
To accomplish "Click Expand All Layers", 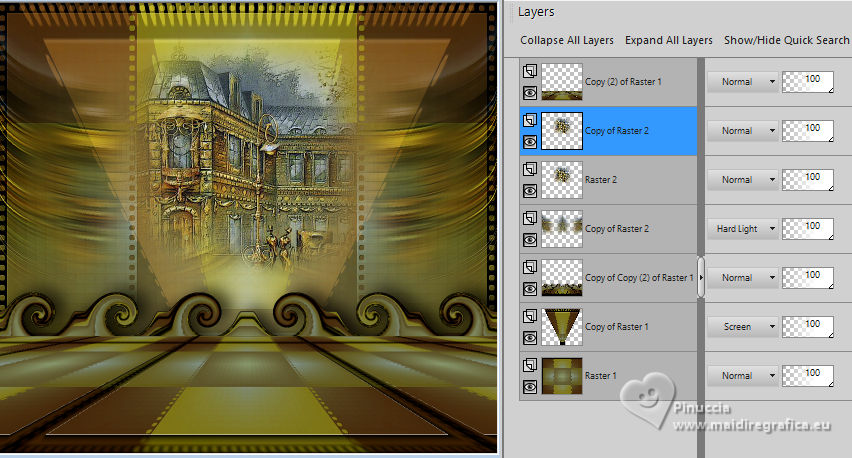I will 668,40.
